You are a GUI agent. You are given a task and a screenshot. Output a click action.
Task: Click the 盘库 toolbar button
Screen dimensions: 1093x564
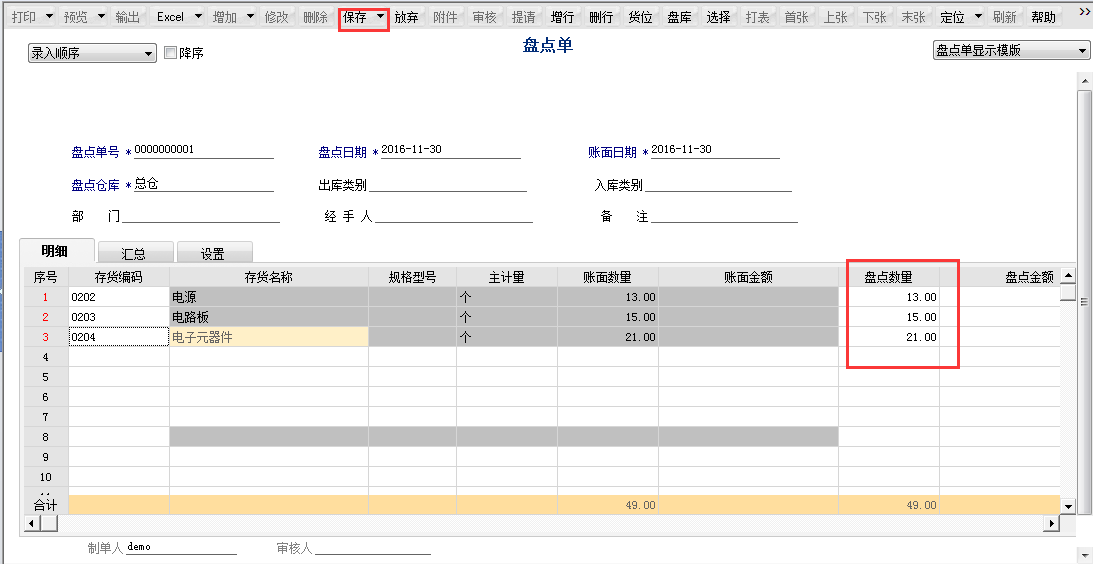tap(679, 17)
